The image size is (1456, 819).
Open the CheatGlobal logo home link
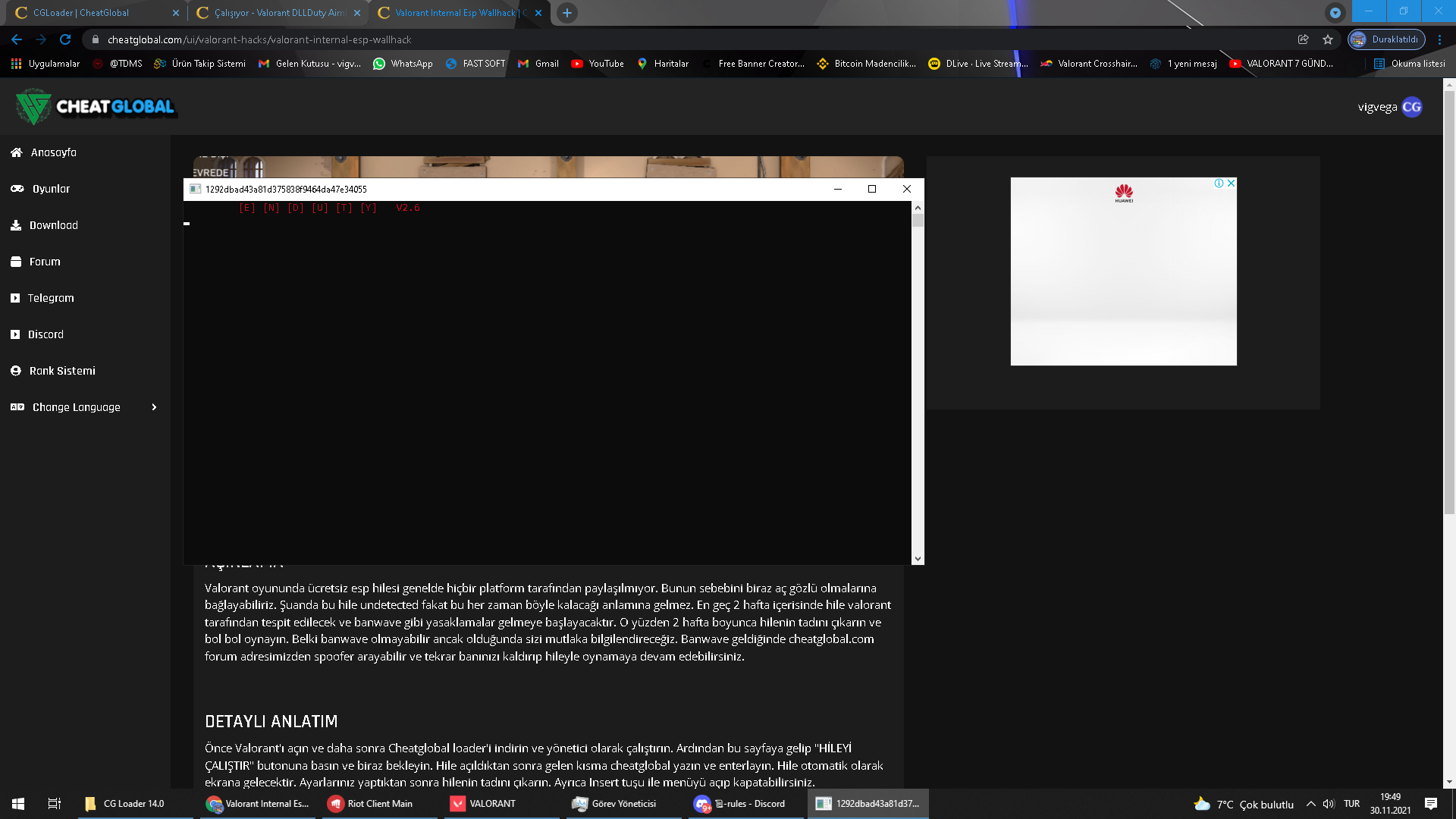pyautogui.click(x=96, y=107)
